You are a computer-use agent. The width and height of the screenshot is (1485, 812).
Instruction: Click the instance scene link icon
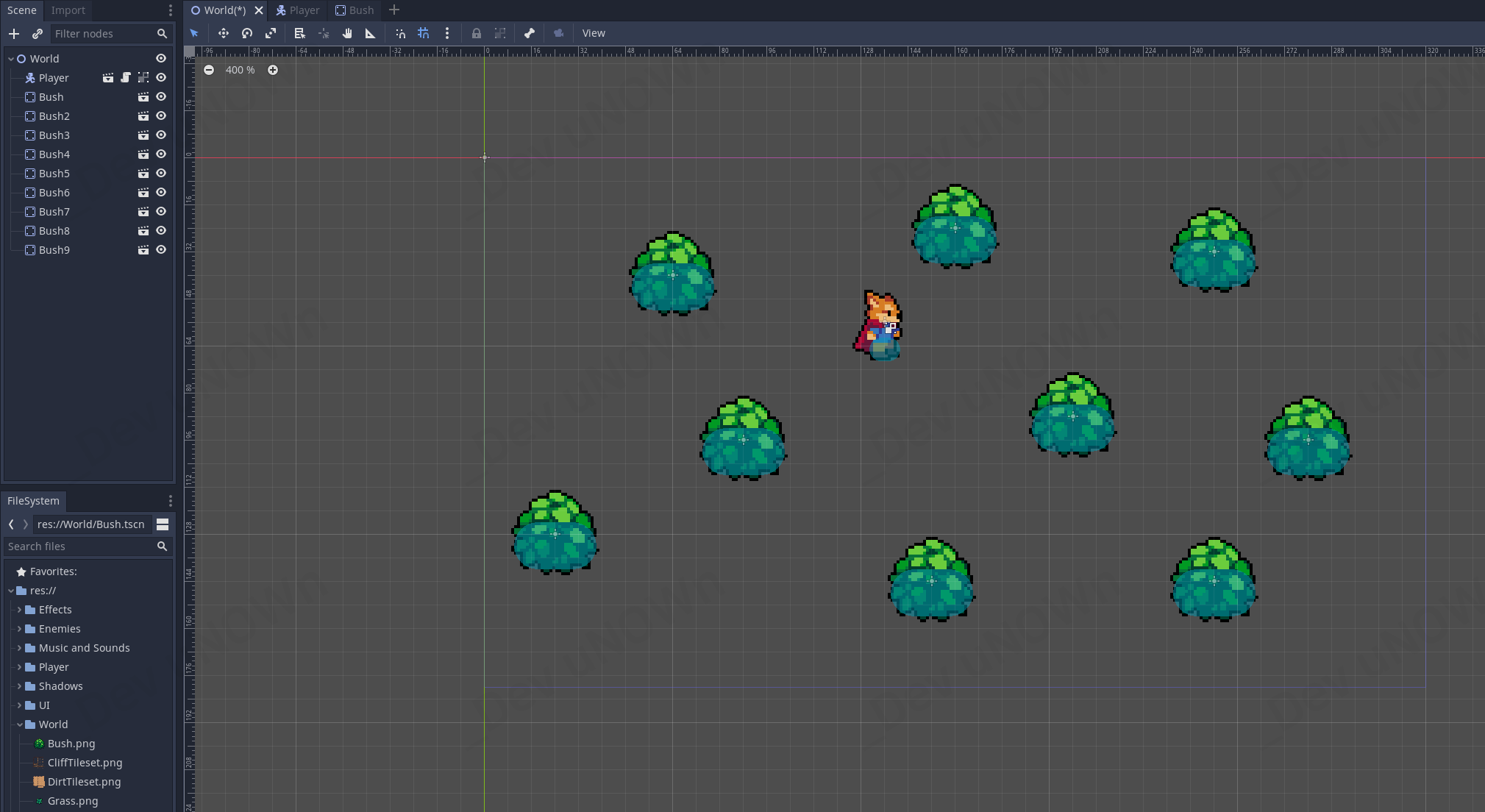click(38, 34)
